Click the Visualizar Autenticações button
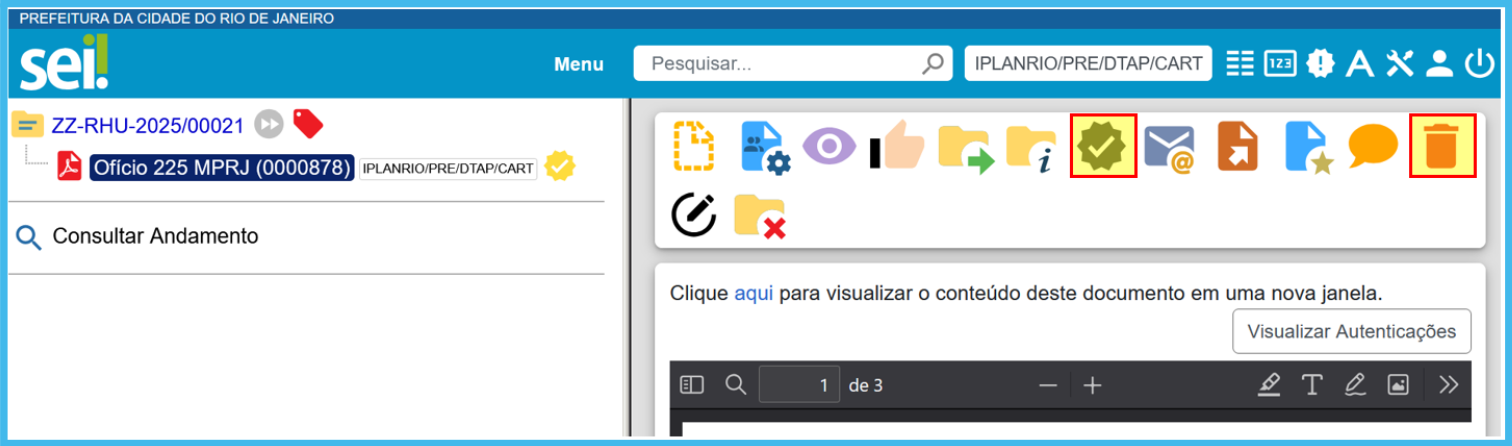Screen dimensions: 1512x446 click(1351, 331)
